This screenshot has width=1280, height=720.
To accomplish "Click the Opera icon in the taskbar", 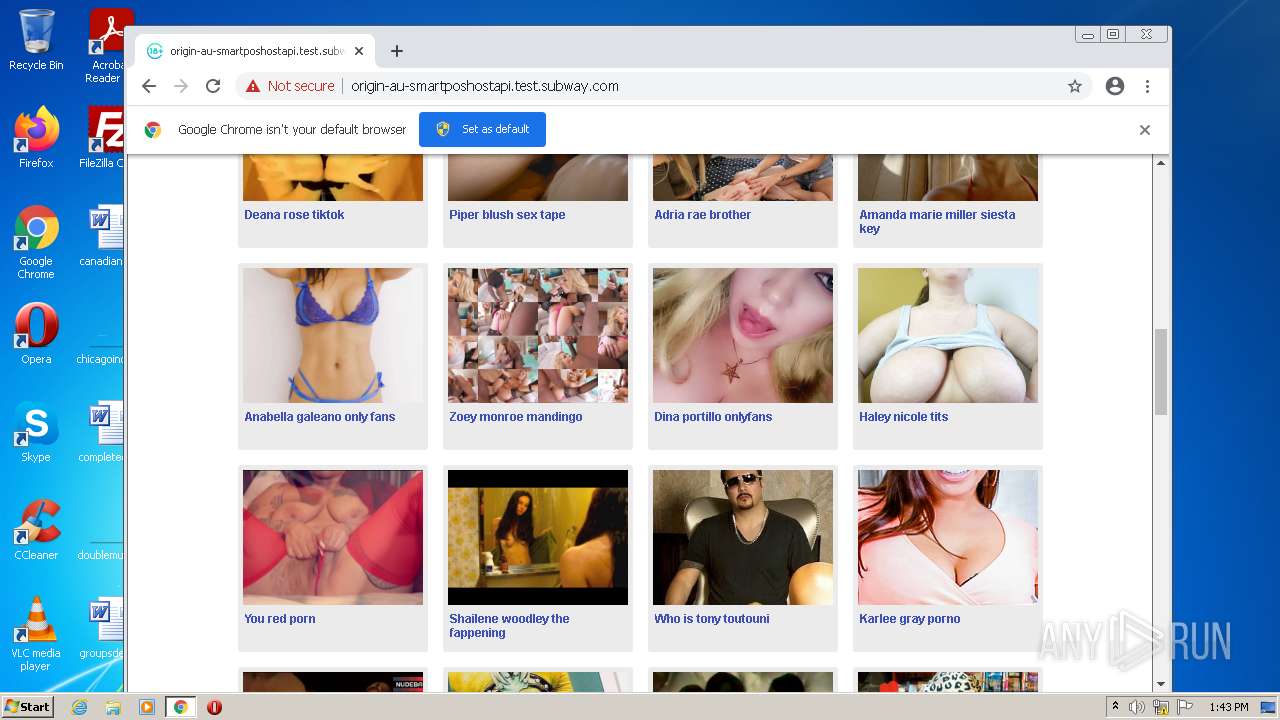I will (x=214, y=707).
